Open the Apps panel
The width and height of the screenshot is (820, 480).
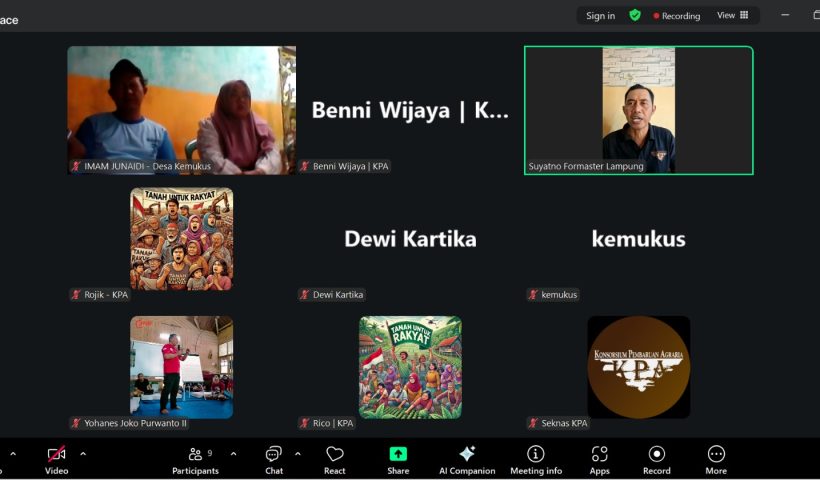point(599,459)
